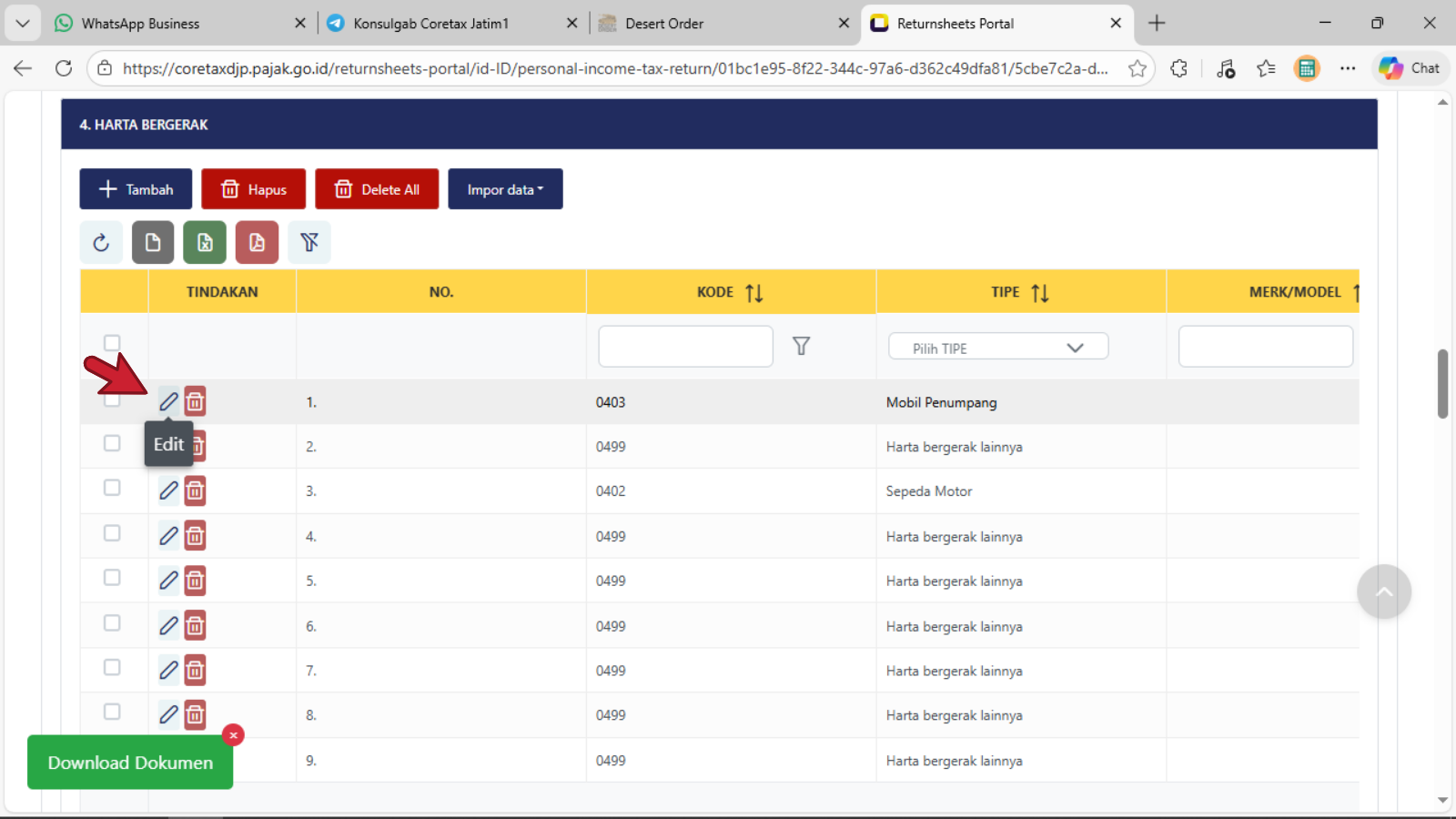
Task: Edit row 3 Sepeda Motor pencil icon
Action: 168,490
